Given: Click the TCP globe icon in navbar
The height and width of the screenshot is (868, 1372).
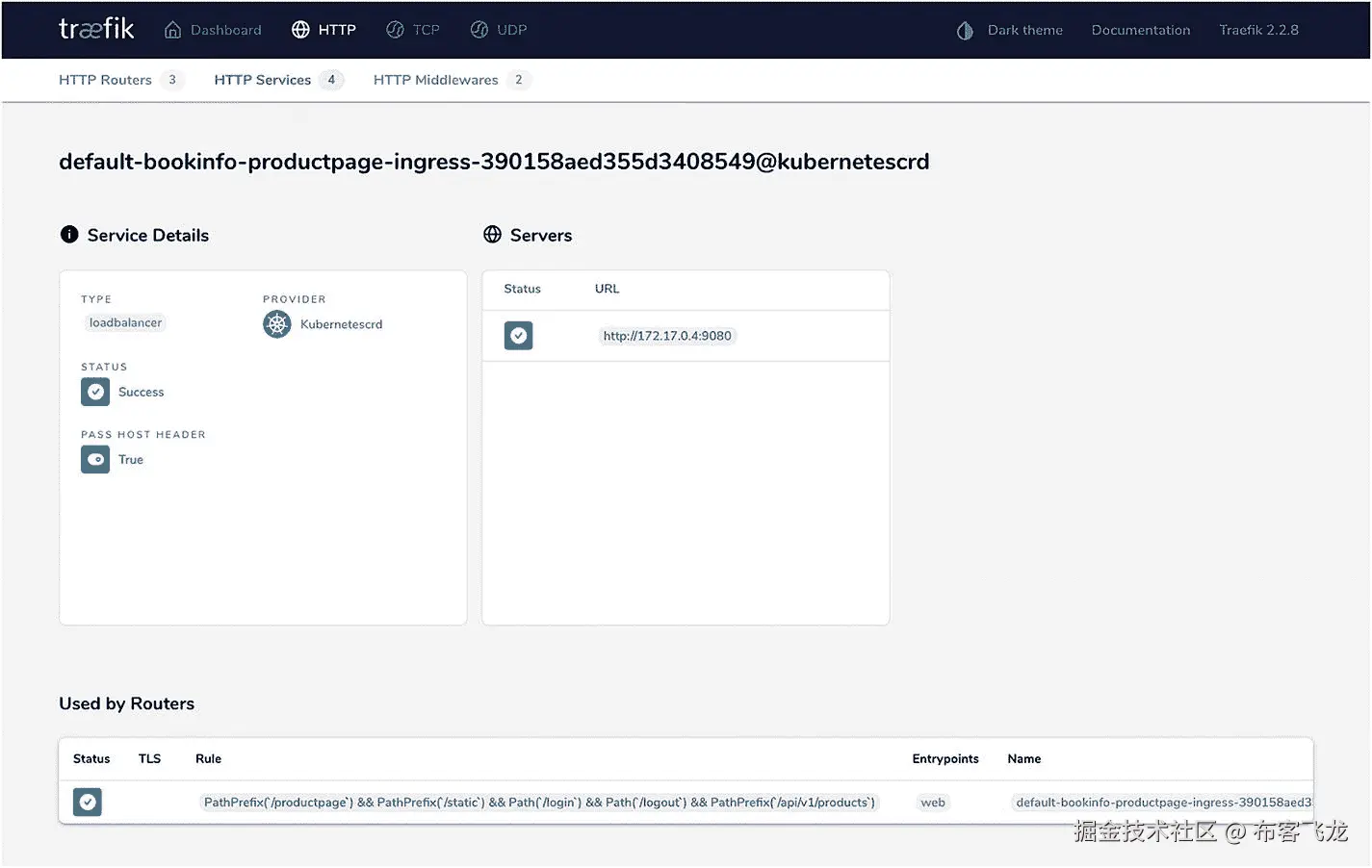Looking at the screenshot, I should click(395, 30).
